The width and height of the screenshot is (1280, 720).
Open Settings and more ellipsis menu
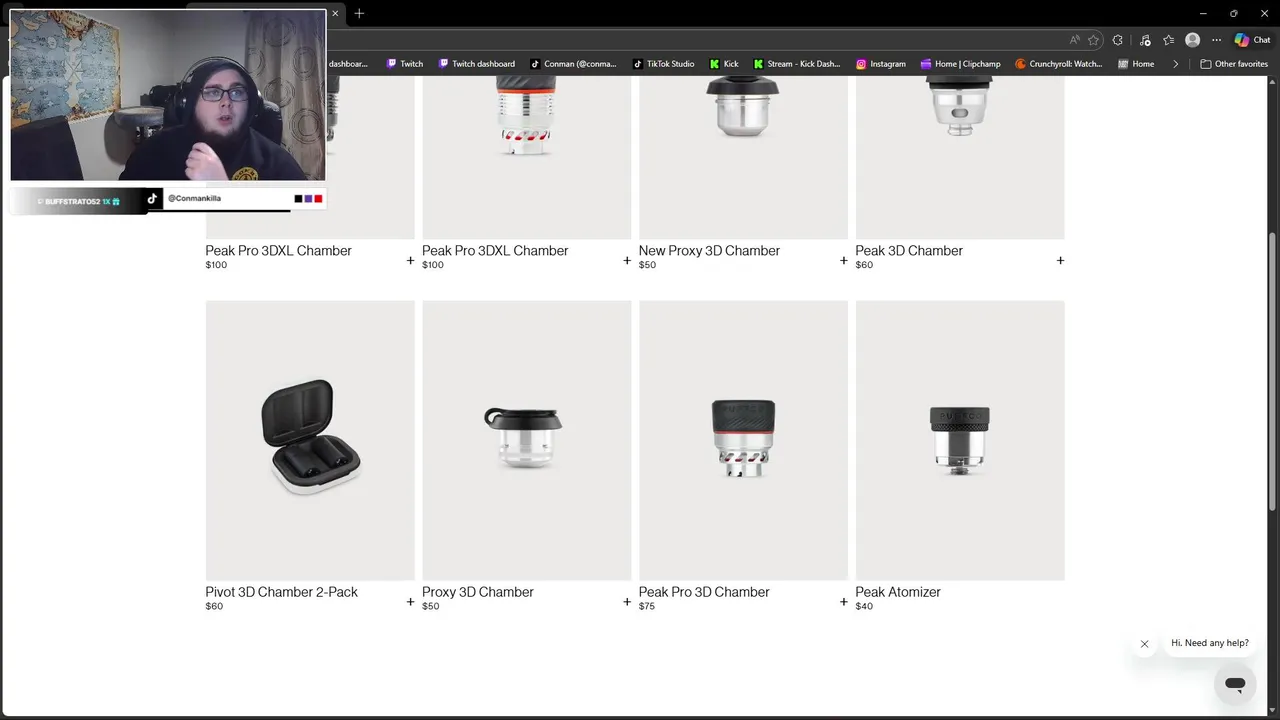pos(1216,40)
